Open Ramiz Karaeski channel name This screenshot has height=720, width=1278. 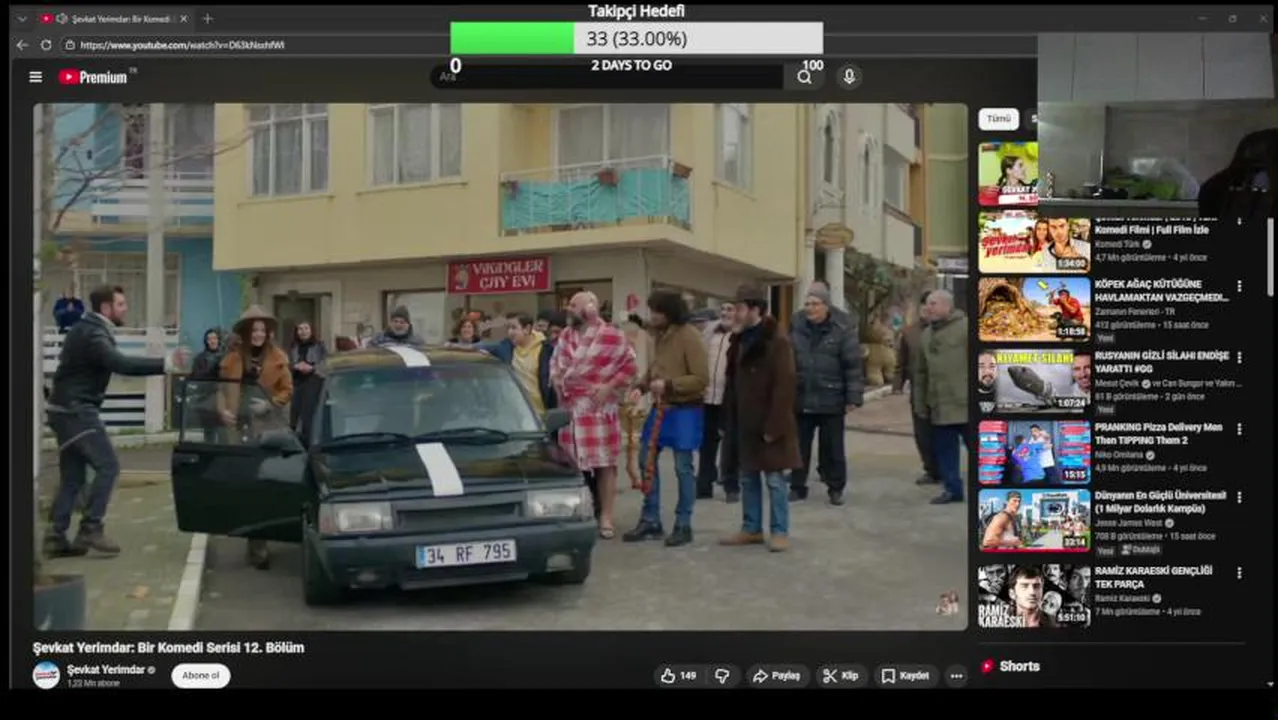[x=1123, y=599]
